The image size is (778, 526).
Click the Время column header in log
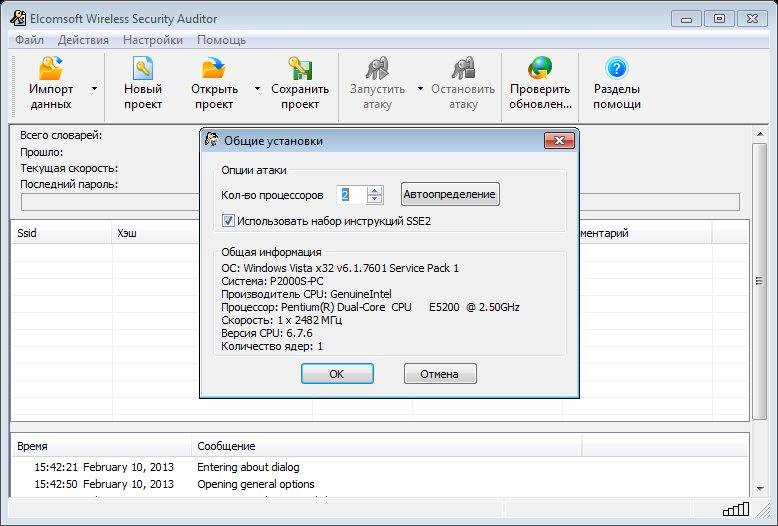tap(101, 446)
